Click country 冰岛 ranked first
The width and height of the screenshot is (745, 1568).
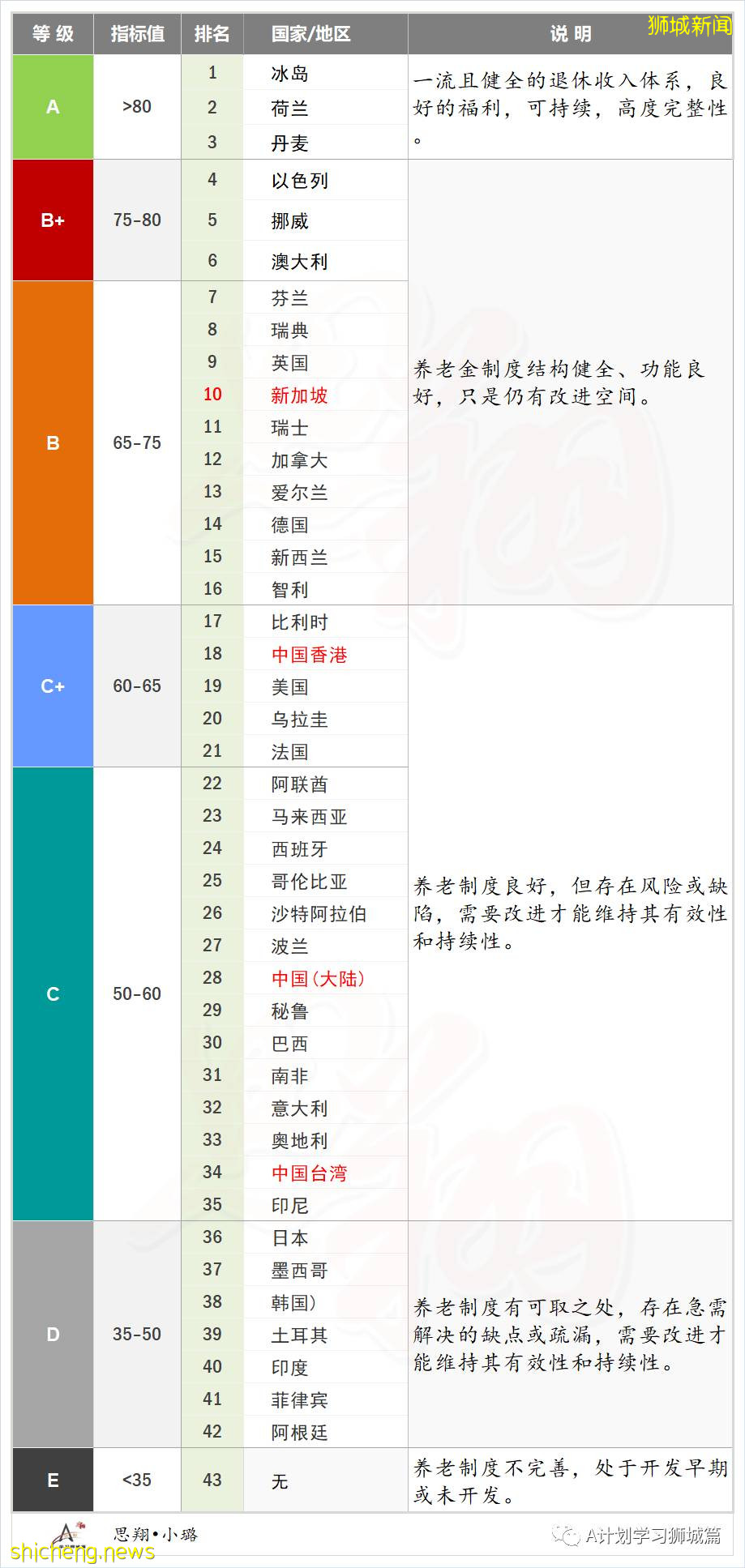(325, 73)
